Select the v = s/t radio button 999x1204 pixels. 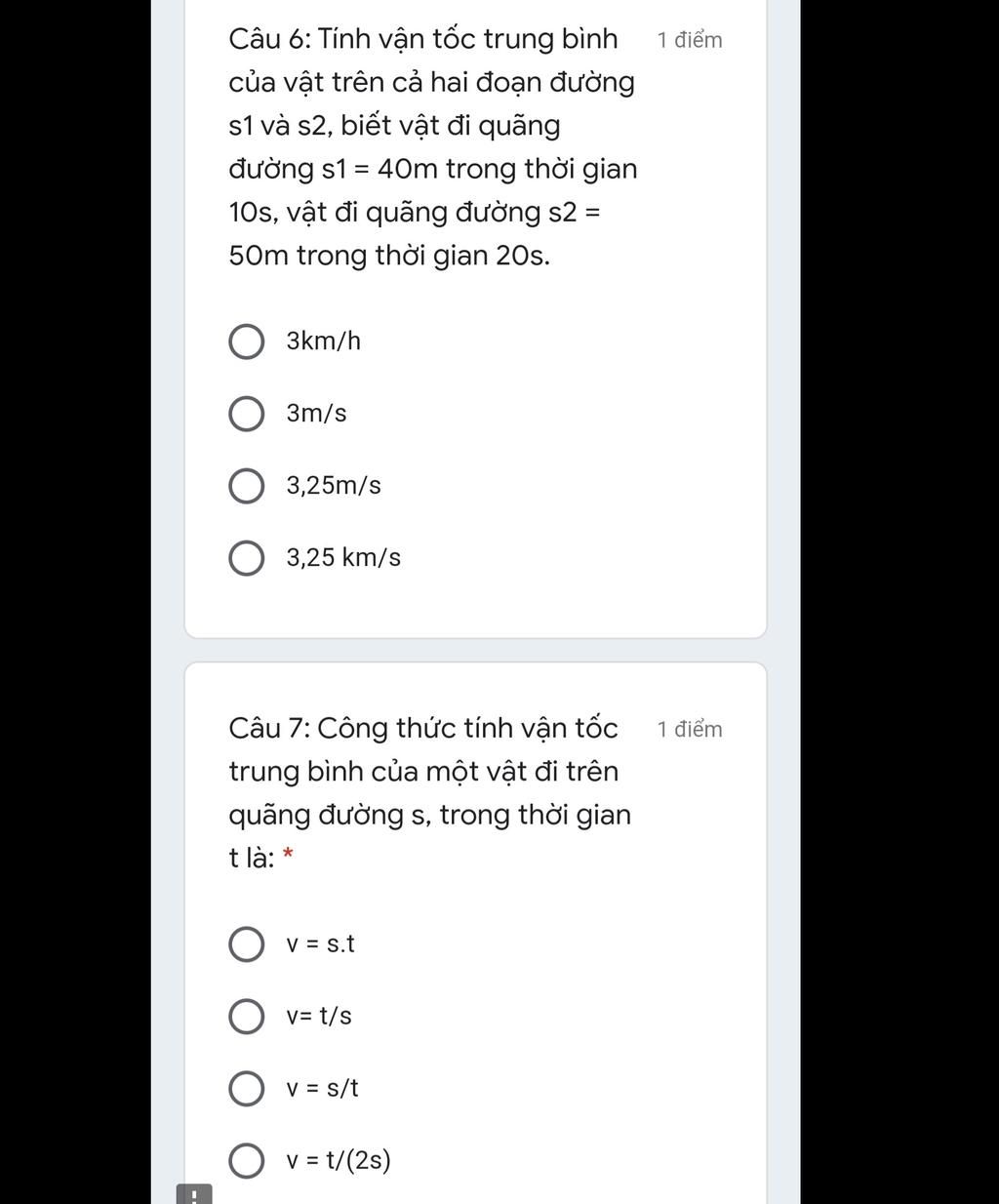tap(246, 1089)
